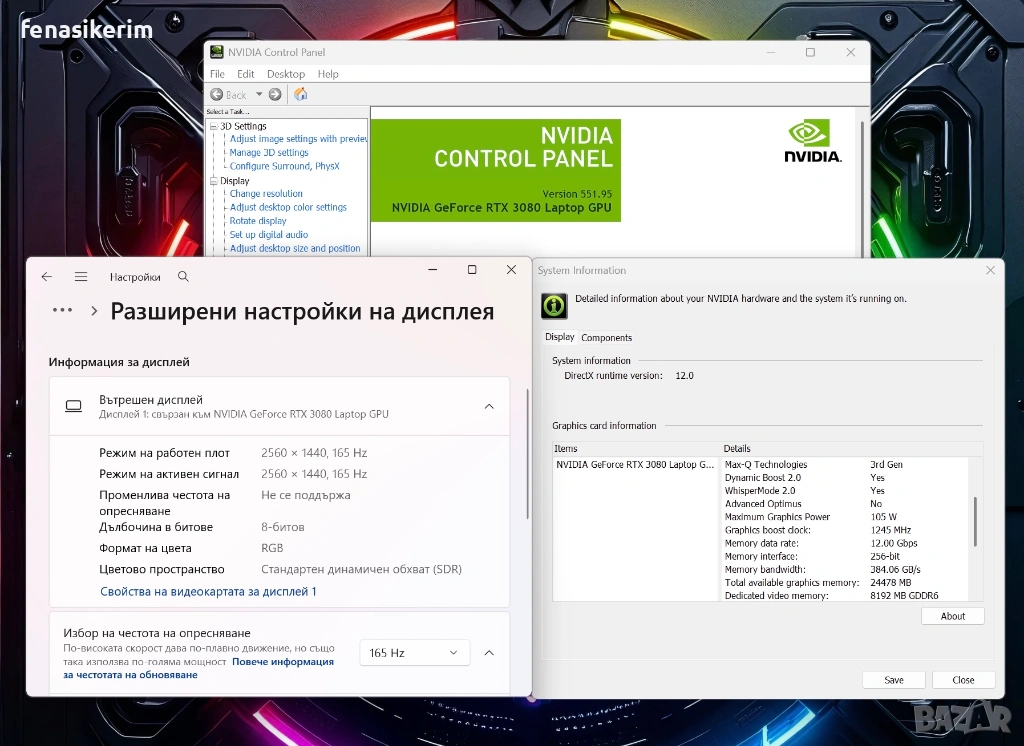Select Change resolution in task tree

[x=266, y=193]
